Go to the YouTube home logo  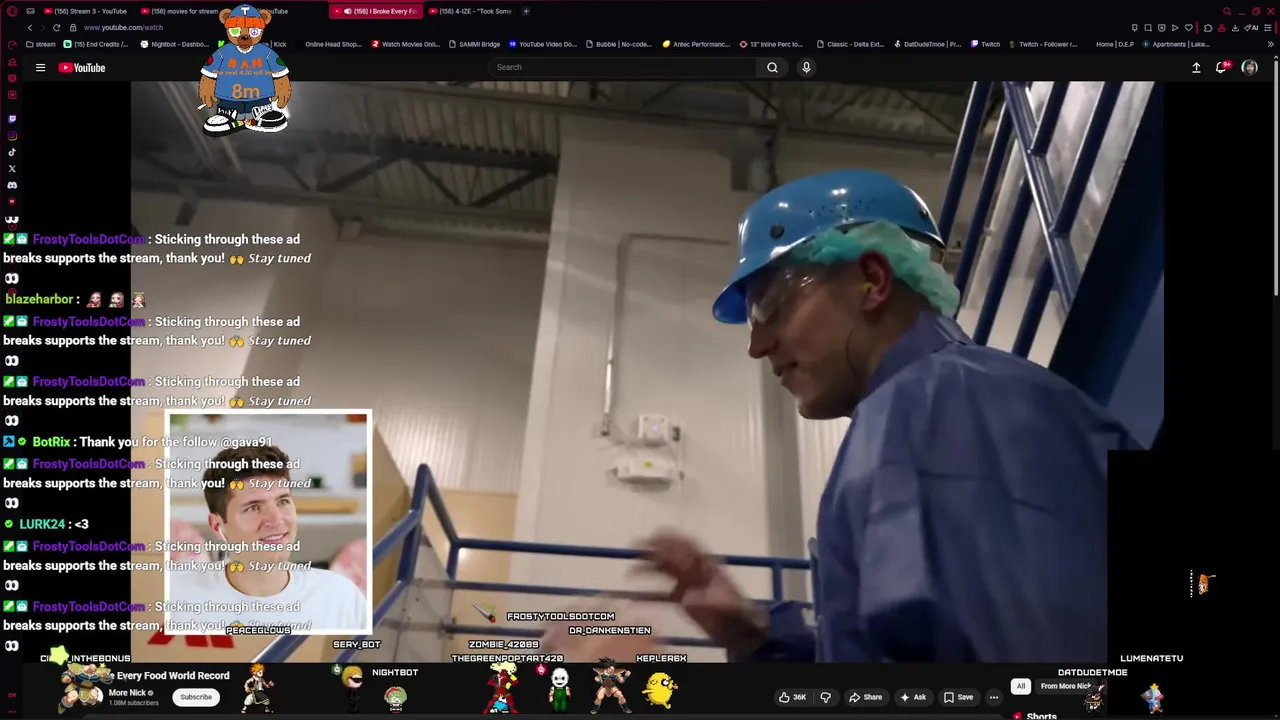(x=82, y=67)
